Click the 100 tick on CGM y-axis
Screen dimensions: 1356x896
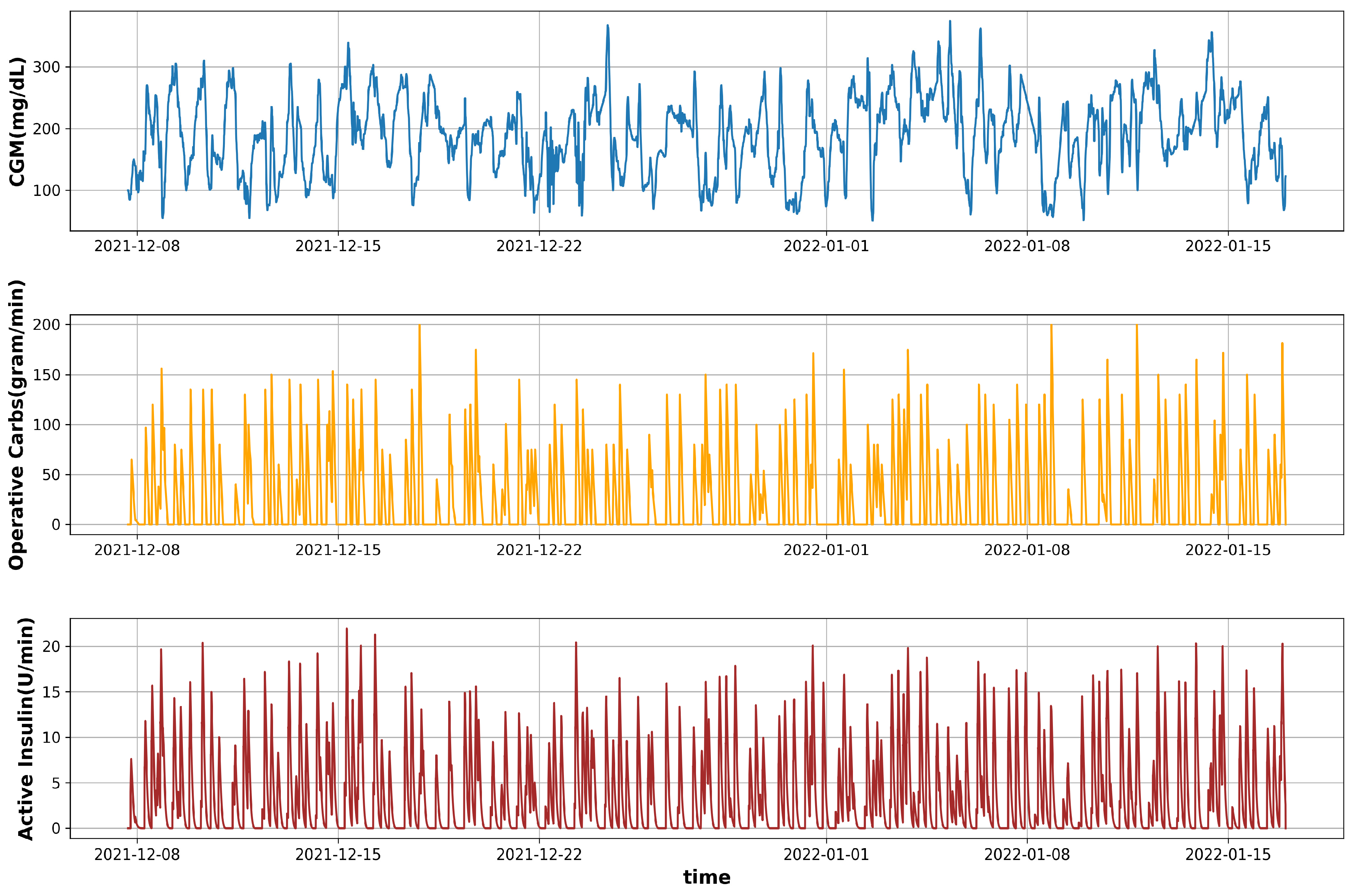click(x=46, y=191)
